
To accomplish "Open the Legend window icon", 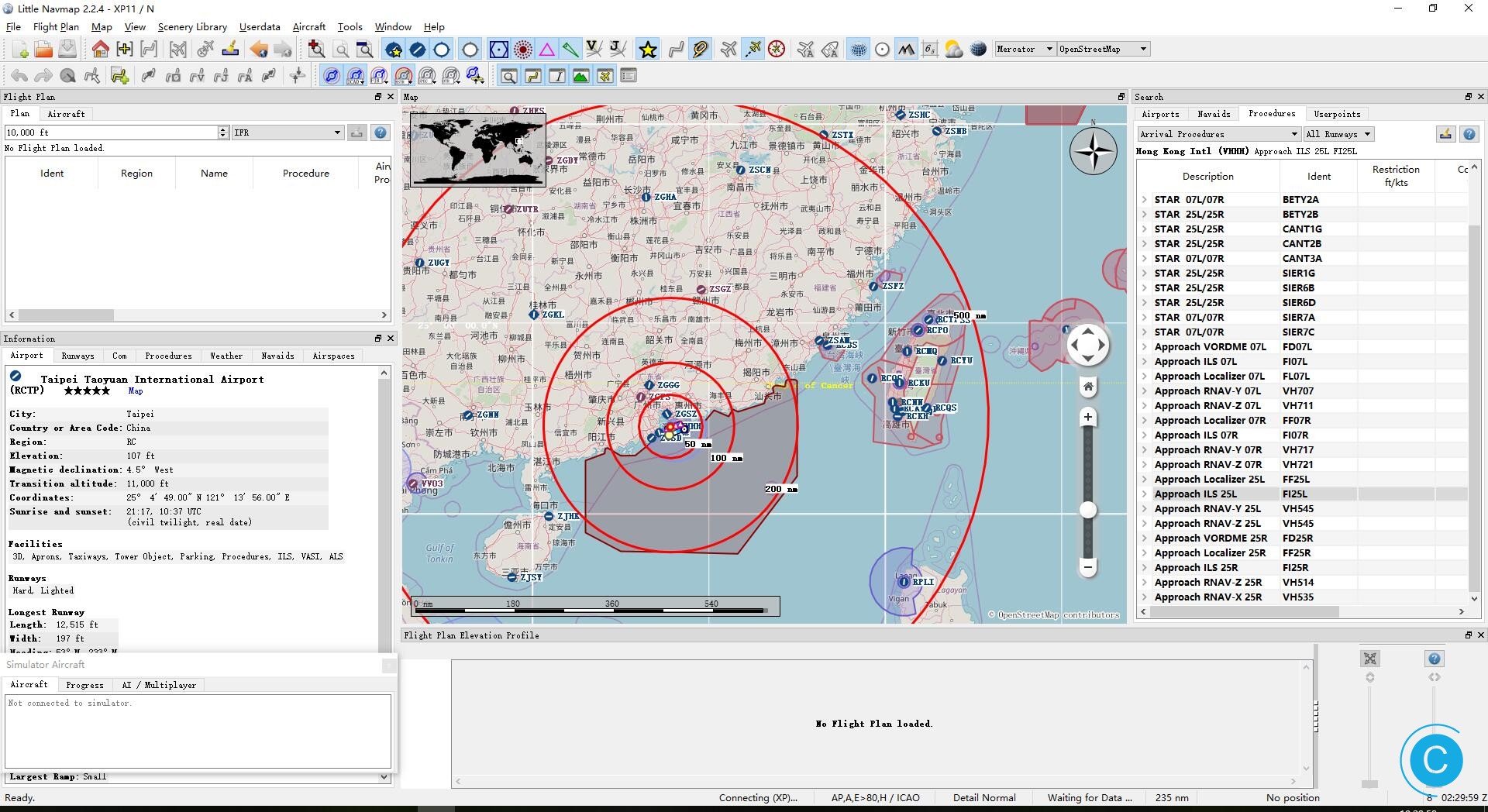I will [x=629, y=76].
